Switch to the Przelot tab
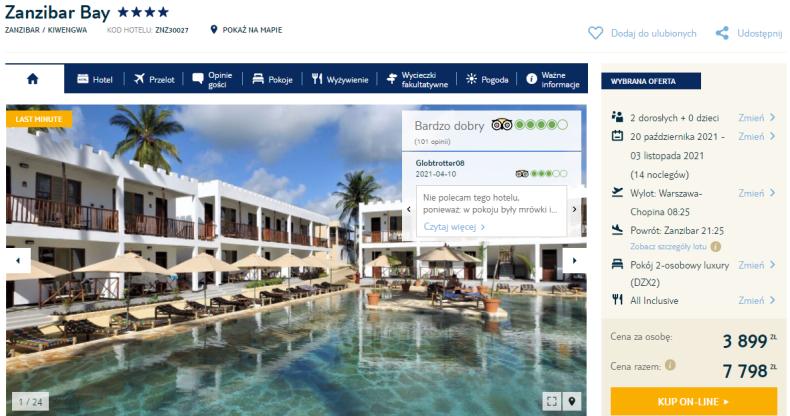Viewport: 790px width, 416px height. pyautogui.click(x=154, y=80)
